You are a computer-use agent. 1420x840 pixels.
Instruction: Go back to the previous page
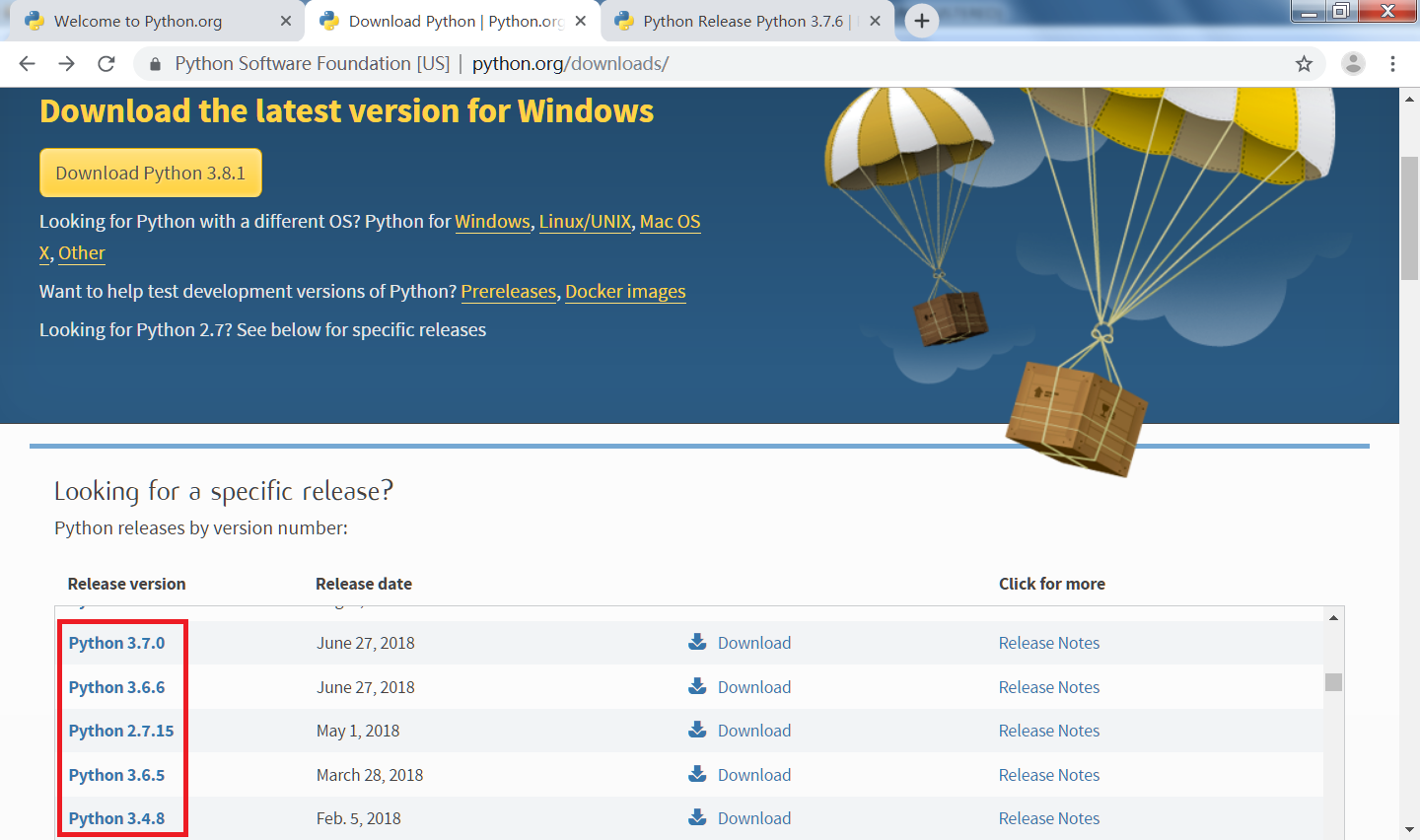(x=27, y=64)
